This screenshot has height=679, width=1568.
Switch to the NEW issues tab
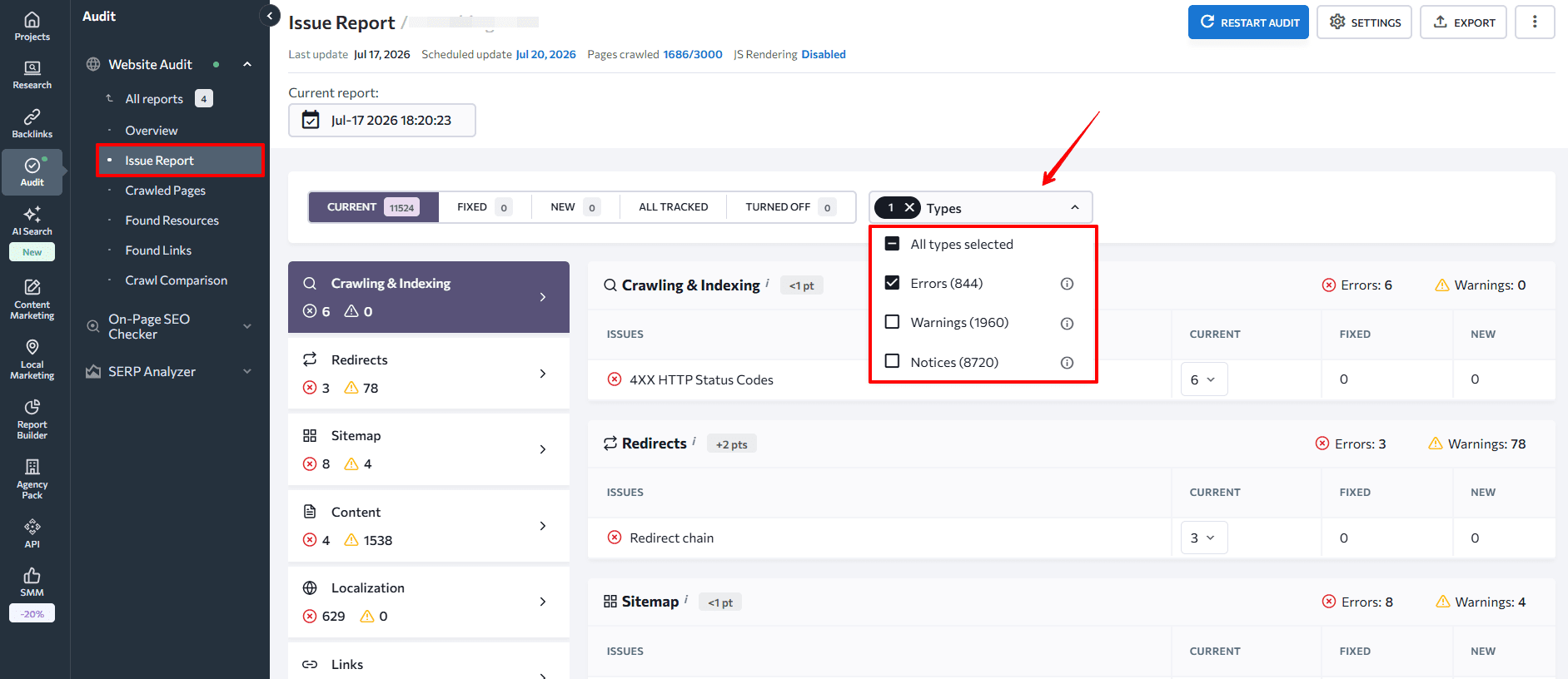pyautogui.click(x=575, y=207)
